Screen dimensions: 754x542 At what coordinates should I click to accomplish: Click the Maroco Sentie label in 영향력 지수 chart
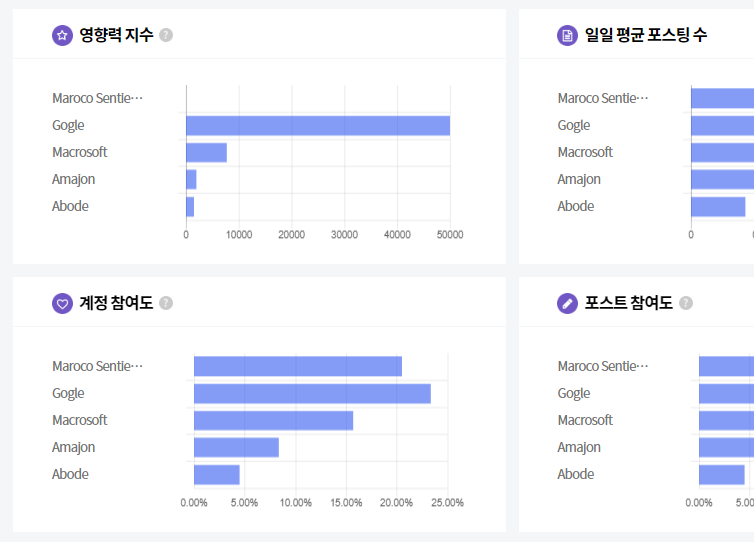[x=97, y=98]
